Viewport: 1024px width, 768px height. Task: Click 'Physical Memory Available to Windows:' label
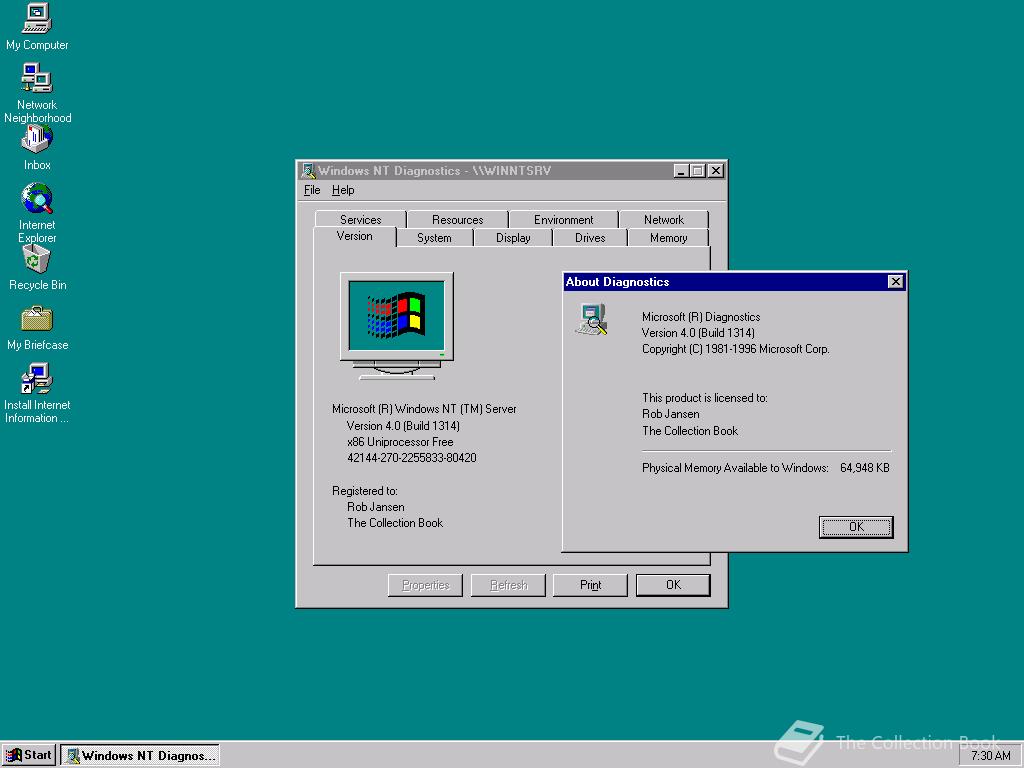point(735,468)
